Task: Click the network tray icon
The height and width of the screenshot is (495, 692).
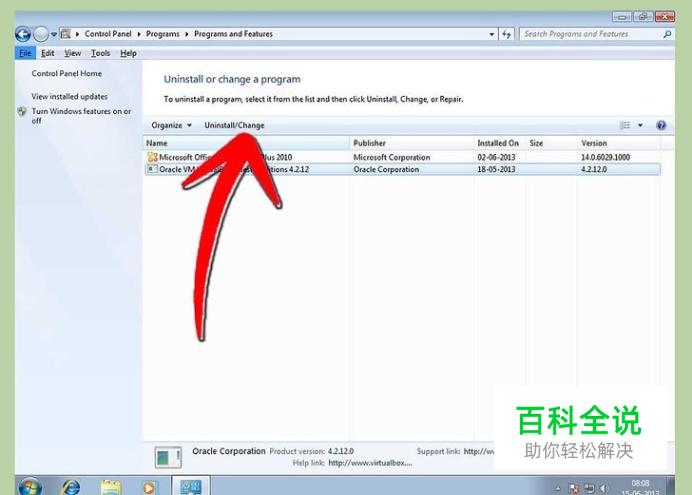Action: click(x=589, y=488)
